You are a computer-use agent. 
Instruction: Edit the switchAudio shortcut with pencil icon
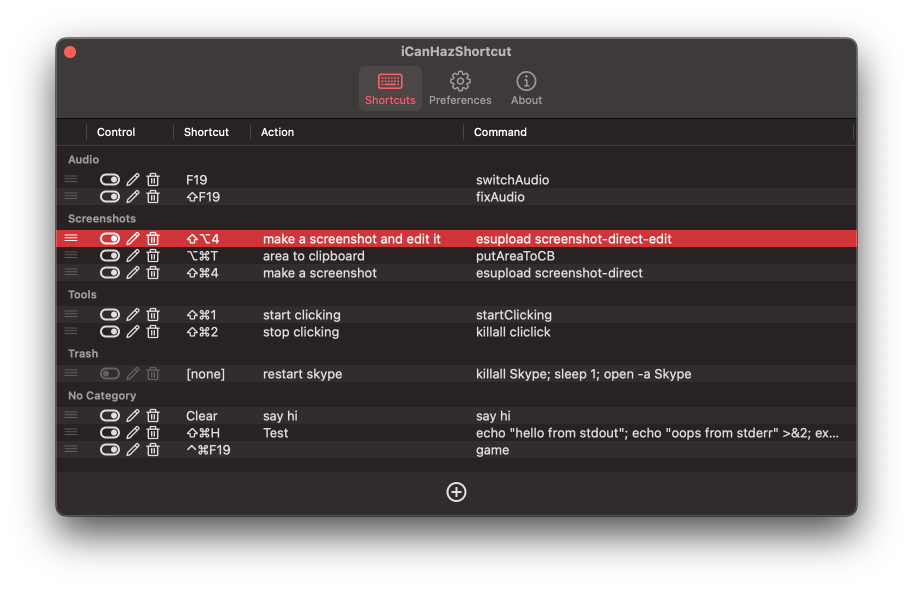tap(133, 179)
